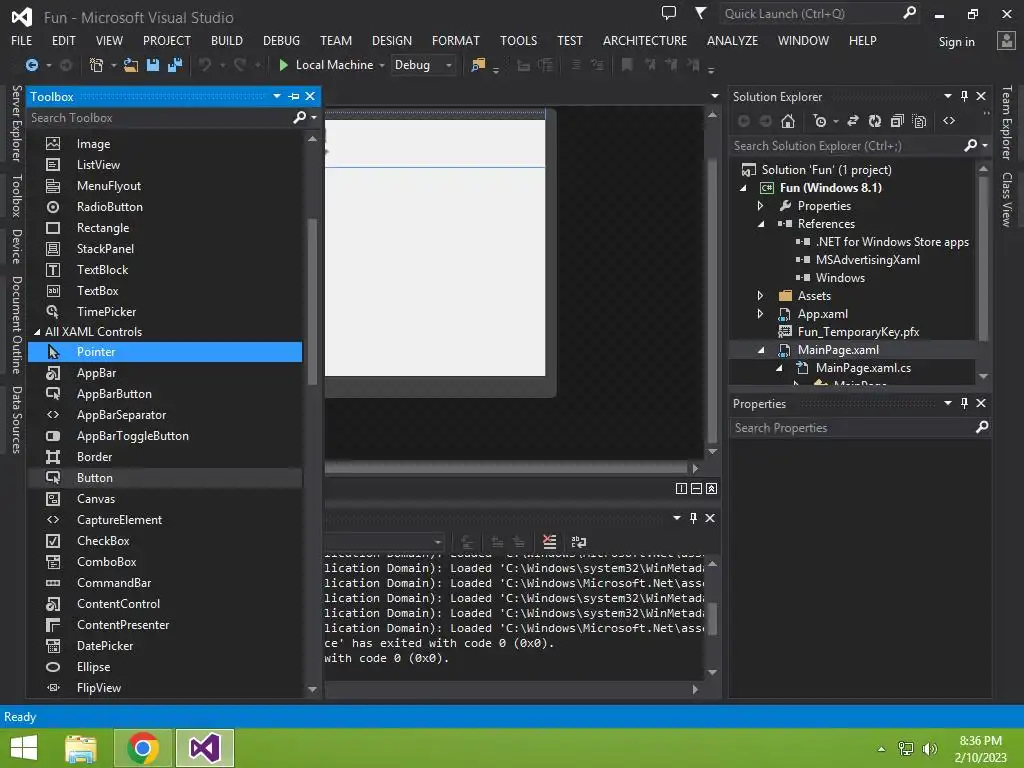Click the Quick Launch search magnifier icon

909,12
